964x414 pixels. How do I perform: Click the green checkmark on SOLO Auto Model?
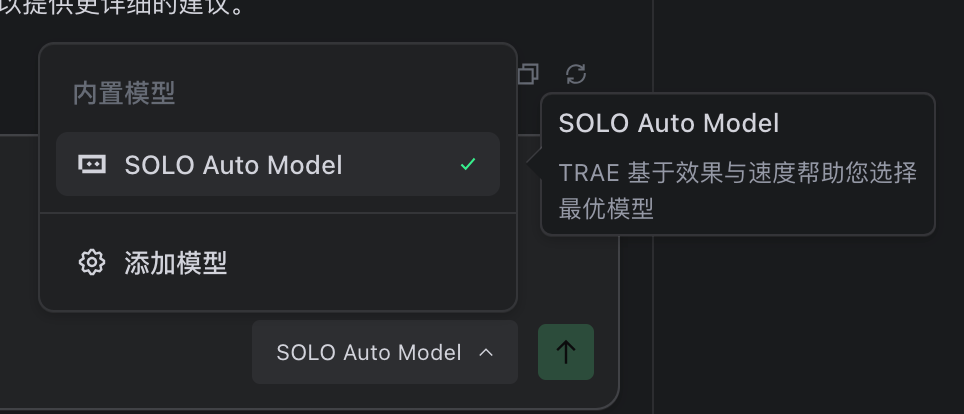click(467, 165)
